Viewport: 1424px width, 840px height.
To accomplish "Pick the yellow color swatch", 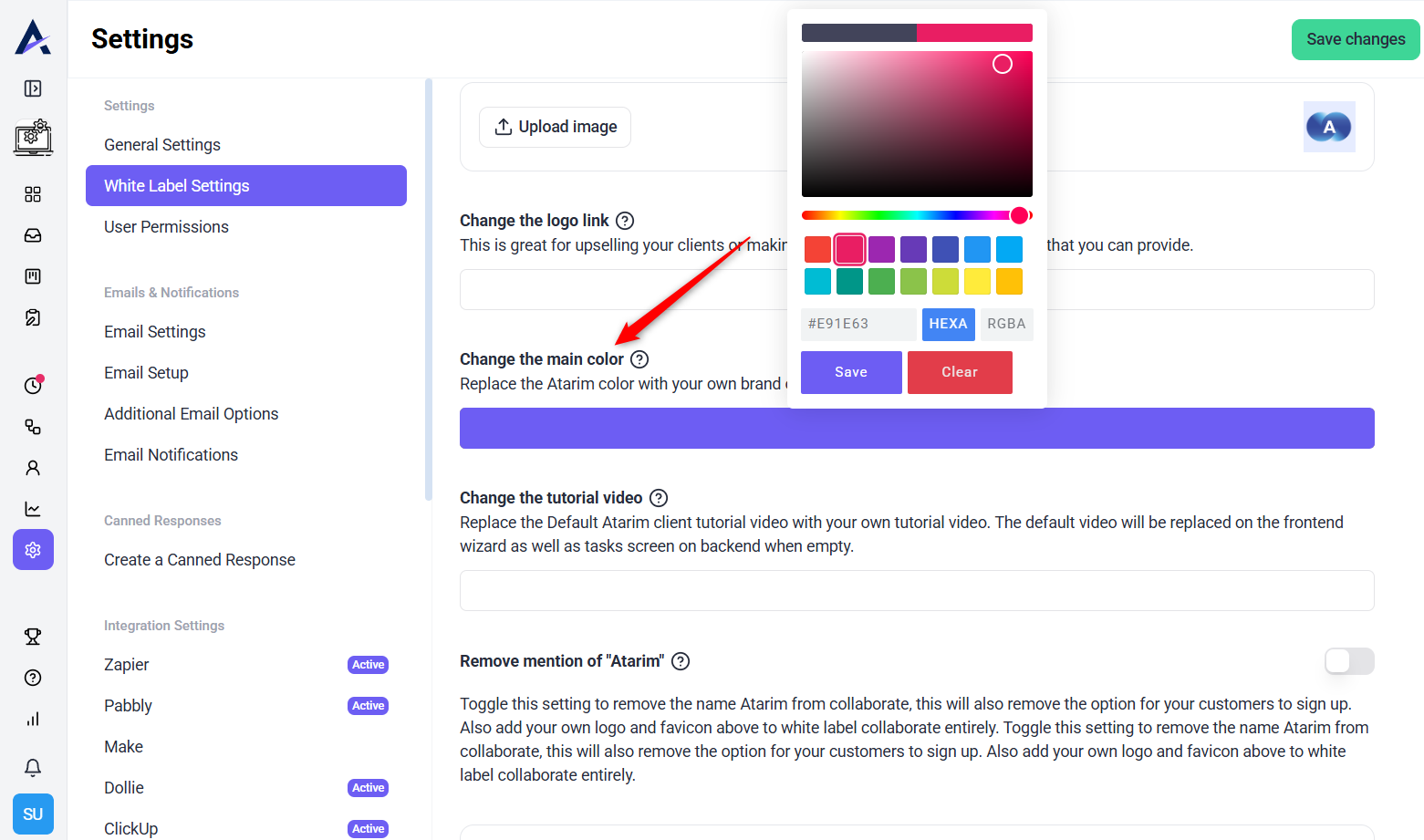I will [x=977, y=282].
